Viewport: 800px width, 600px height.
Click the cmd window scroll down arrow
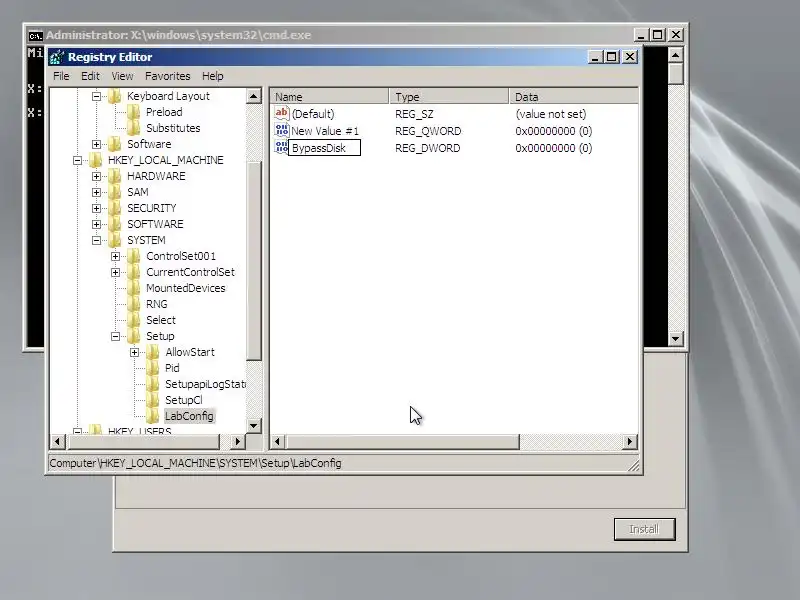coord(676,338)
